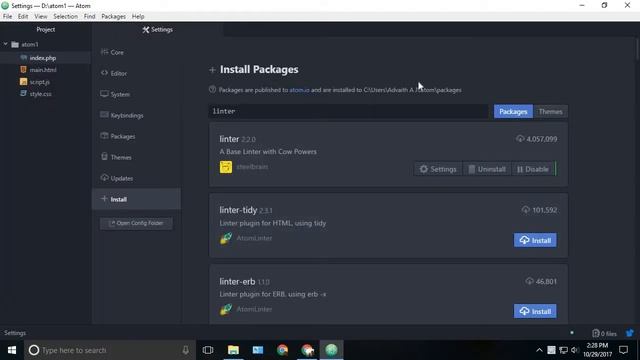Show hidden system tray icons

[539, 350]
